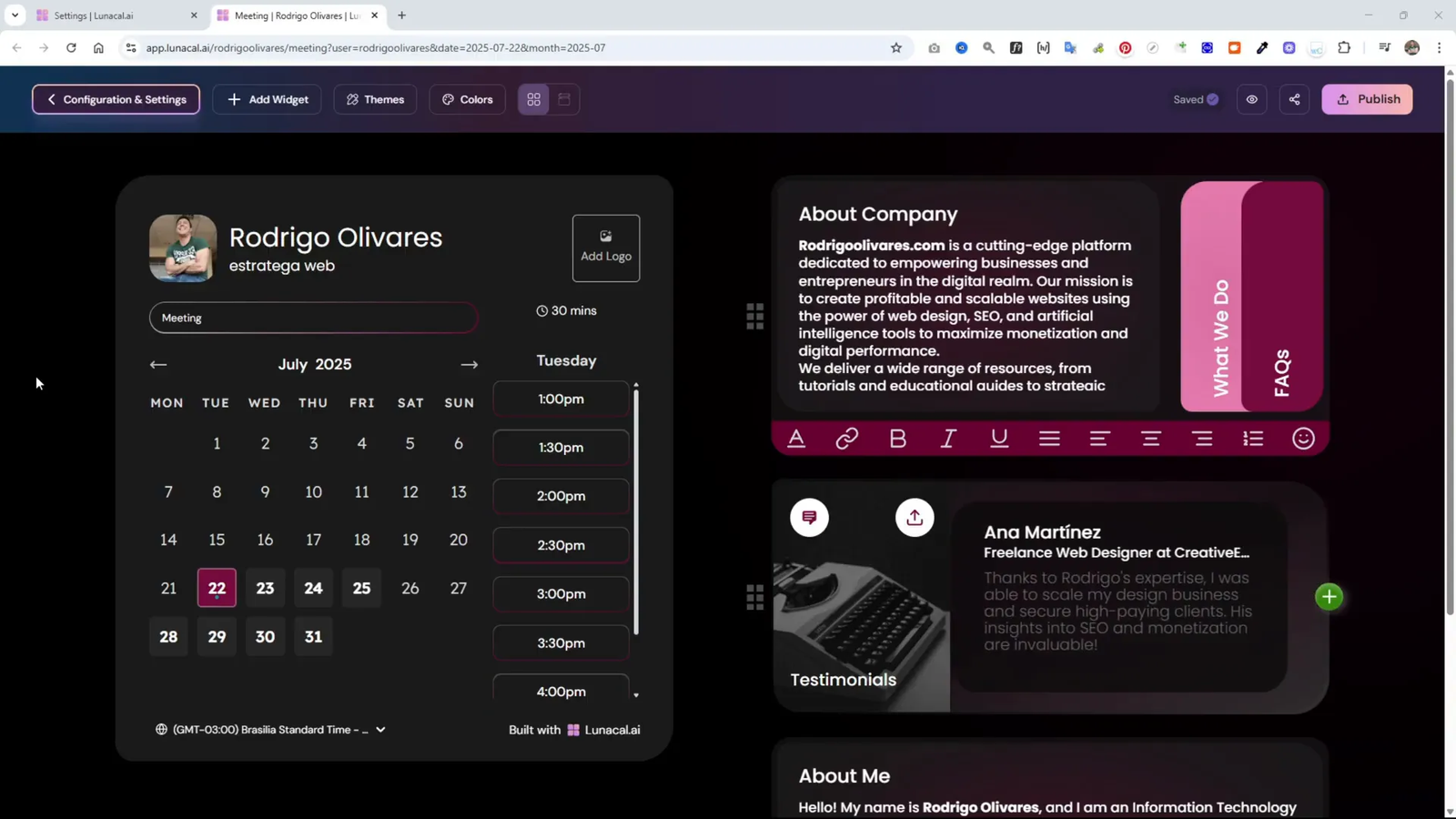Expand the timezone dropdown for Brasilia Standard Time
Screen dimensions: 1456x819
click(x=379, y=729)
